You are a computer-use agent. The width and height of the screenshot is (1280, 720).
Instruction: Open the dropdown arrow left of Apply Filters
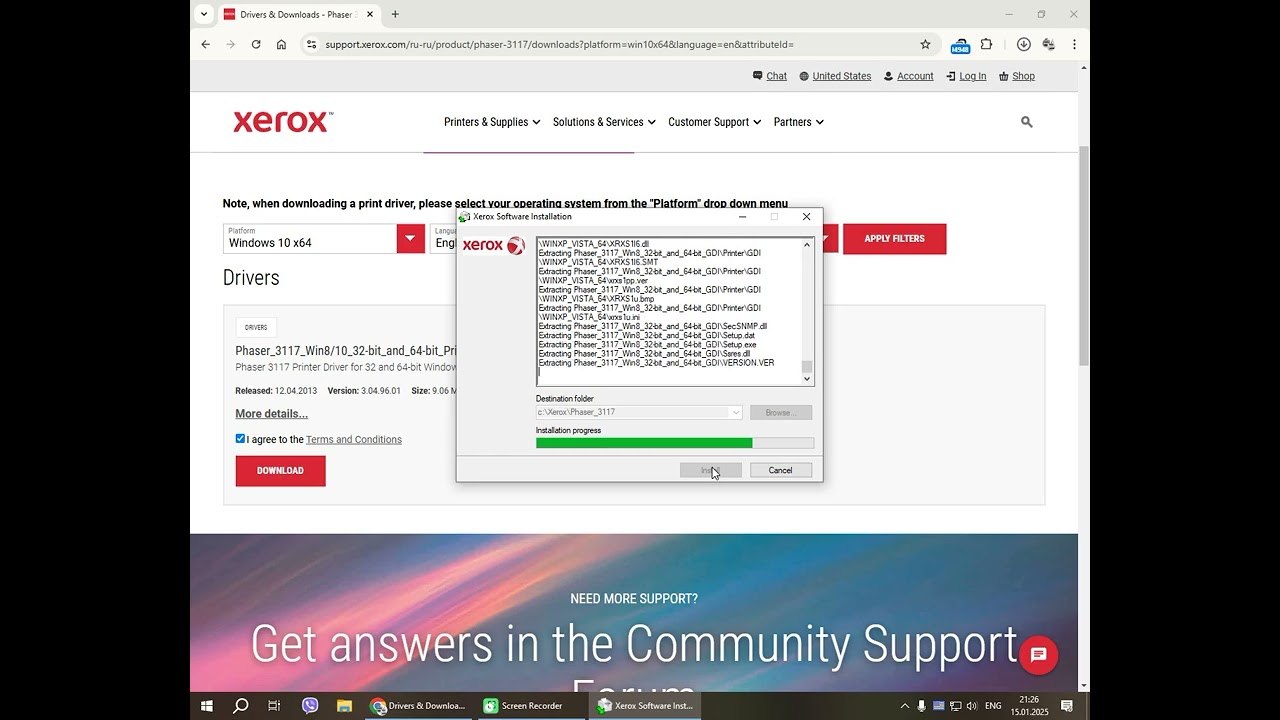pyautogui.click(x=829, y=238)
